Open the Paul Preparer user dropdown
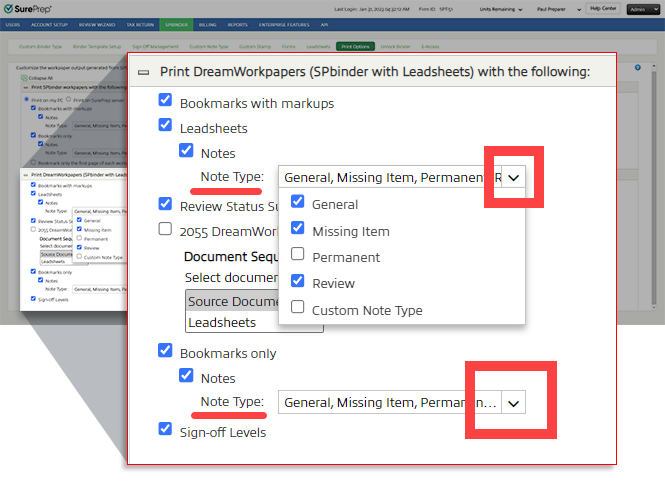This screenshot has width=665, height=487. click(x=558, y=9)
